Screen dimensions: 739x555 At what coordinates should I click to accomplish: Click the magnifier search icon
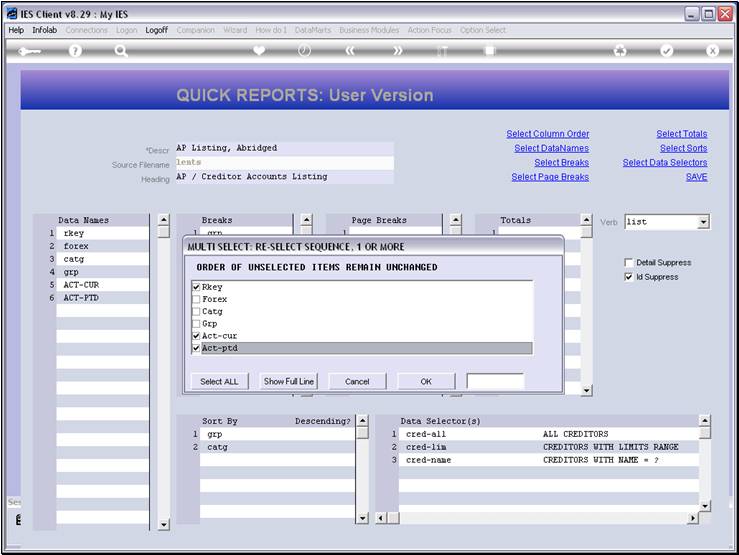[x=121, y=51]
